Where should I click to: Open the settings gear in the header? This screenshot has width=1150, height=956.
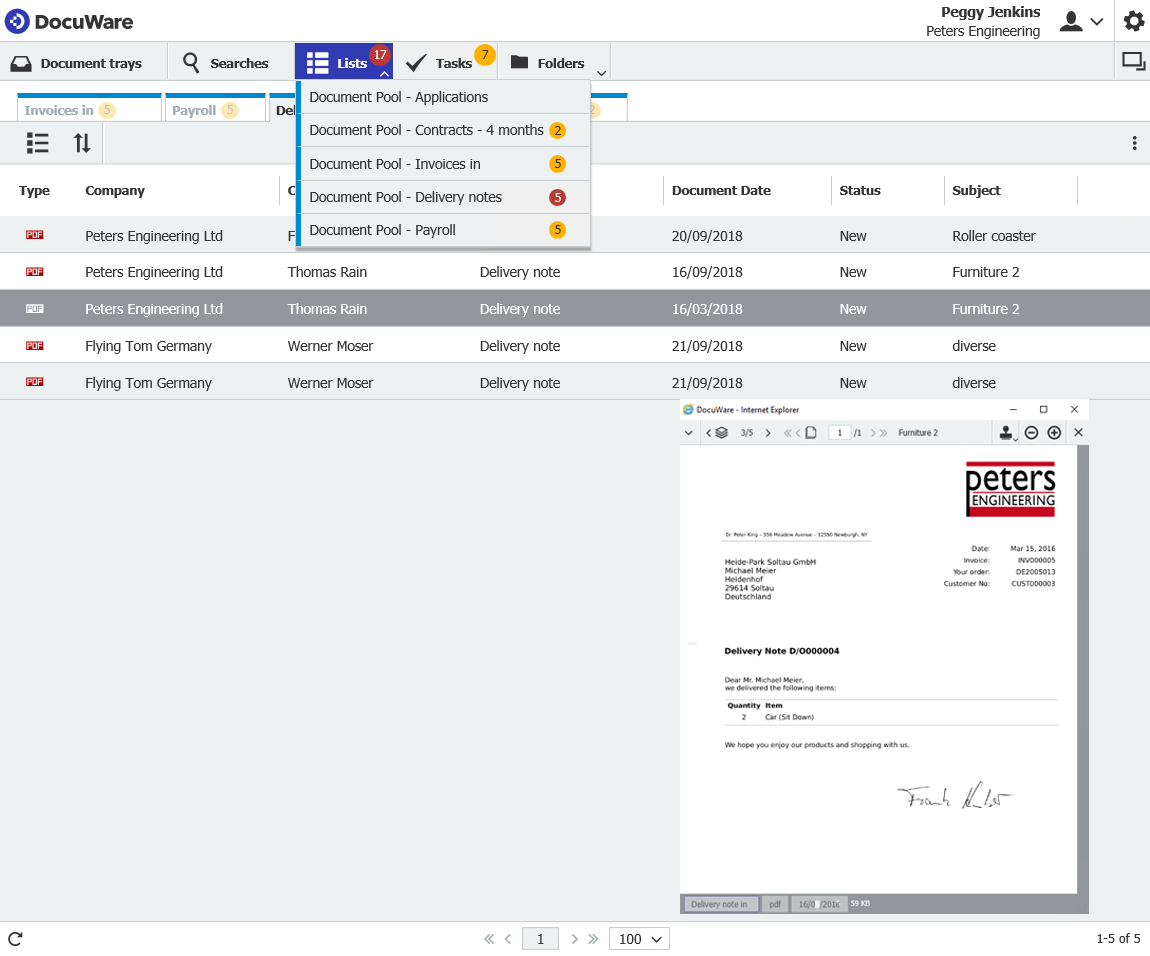(1133, 21)
